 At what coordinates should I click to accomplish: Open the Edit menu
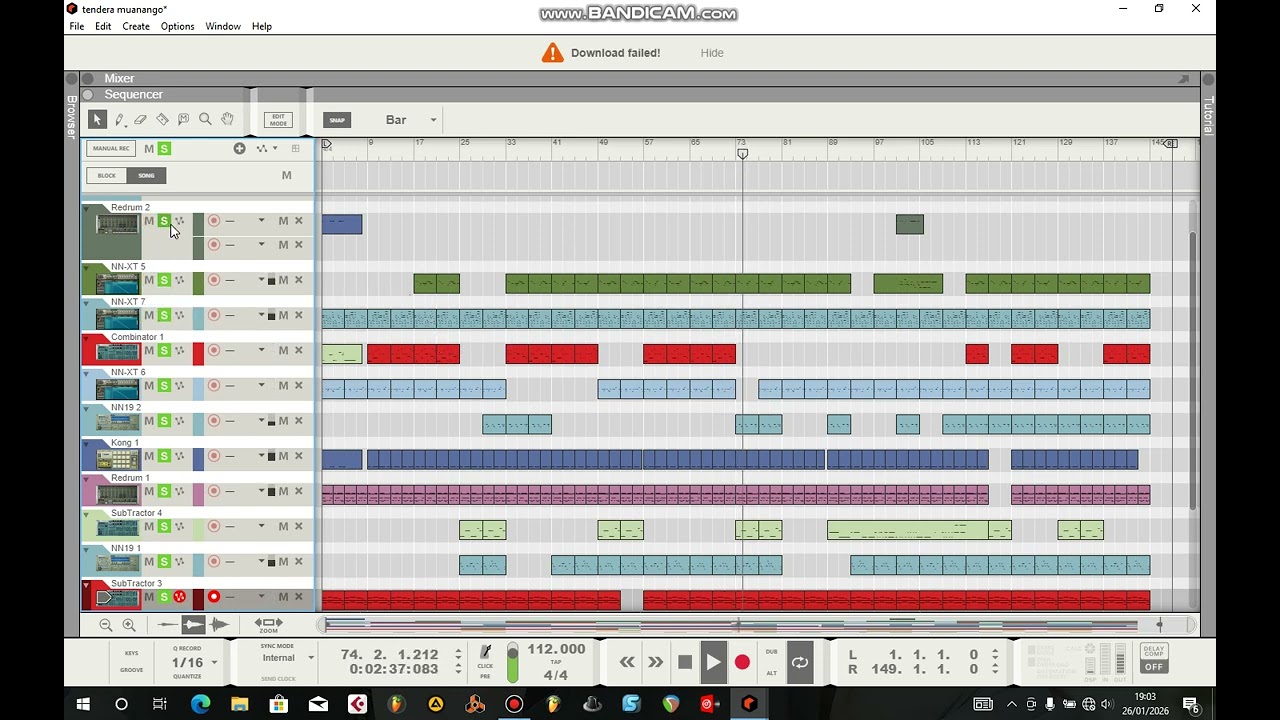click(x=103, y=26)
